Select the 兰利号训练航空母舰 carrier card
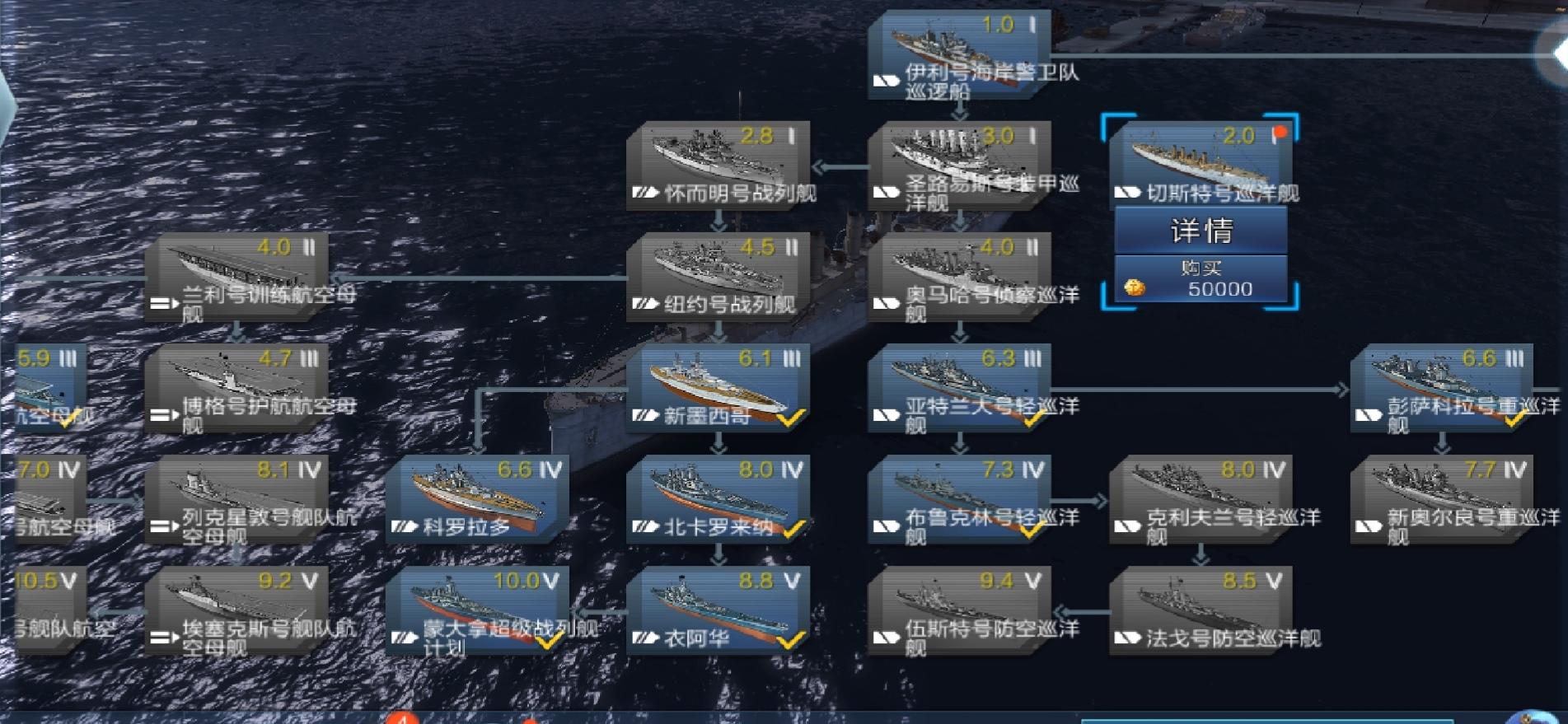The height and width of the screenshot is (724, 1568). click(x=236, y=278)
